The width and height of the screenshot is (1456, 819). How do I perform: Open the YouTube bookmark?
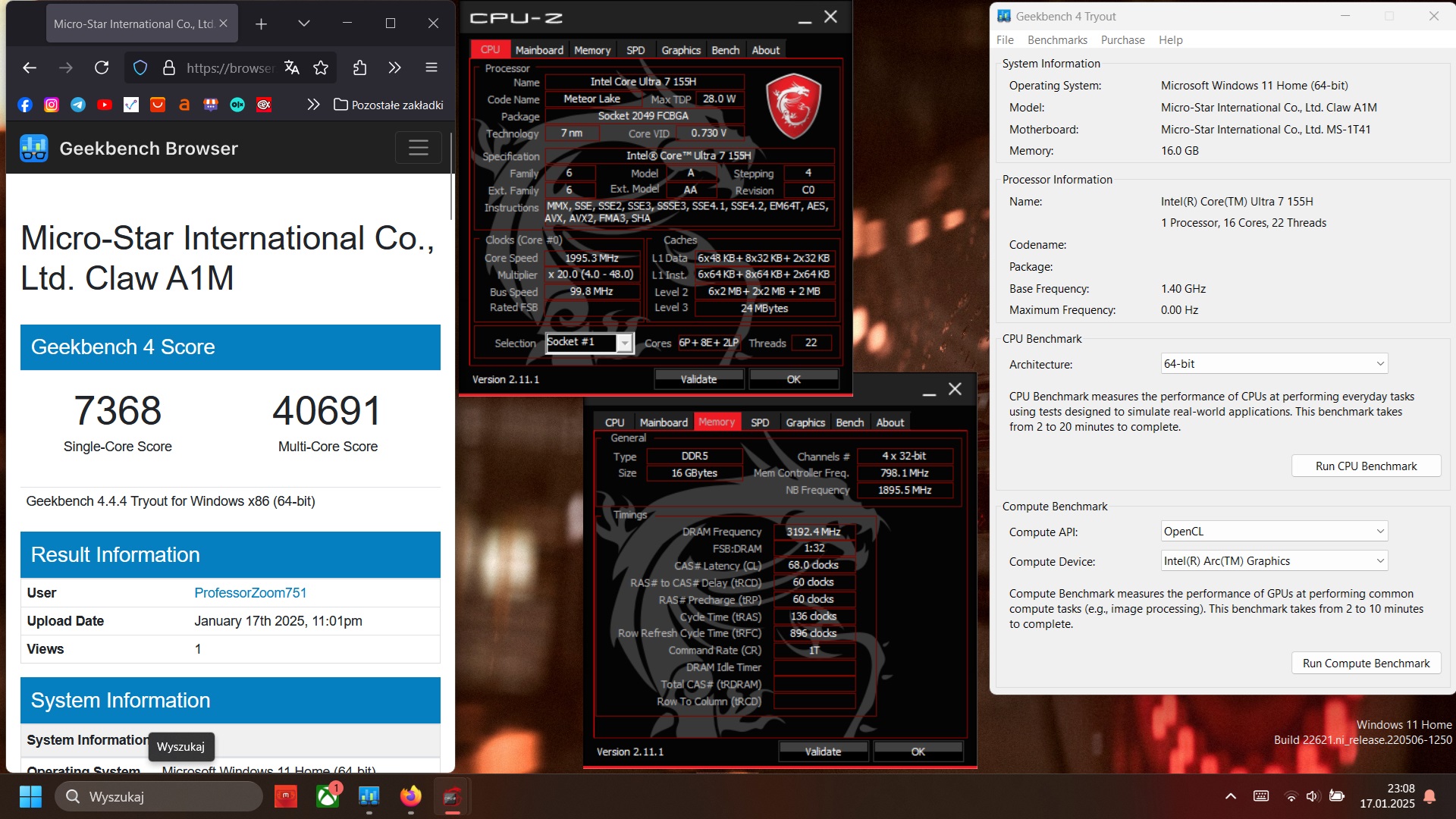tap(105, 105)
